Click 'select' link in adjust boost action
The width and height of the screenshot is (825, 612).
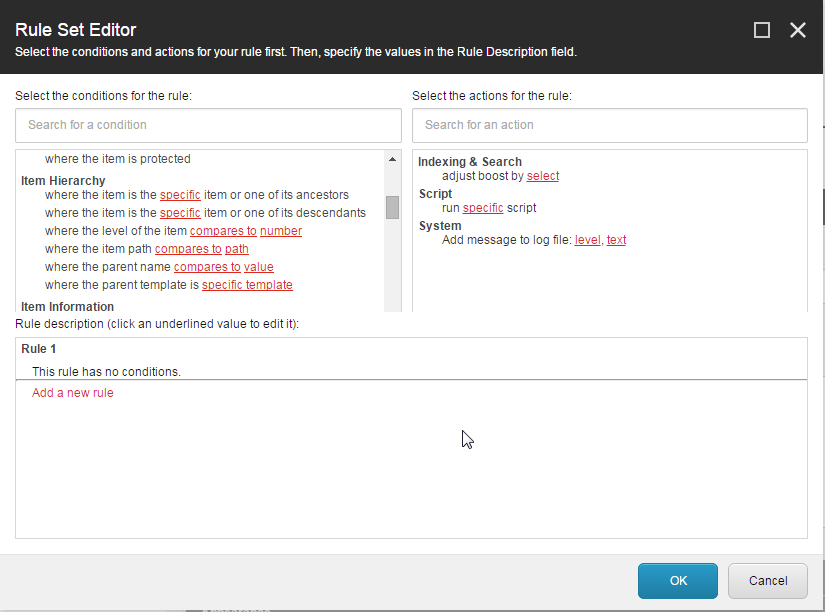pos(543,176)
